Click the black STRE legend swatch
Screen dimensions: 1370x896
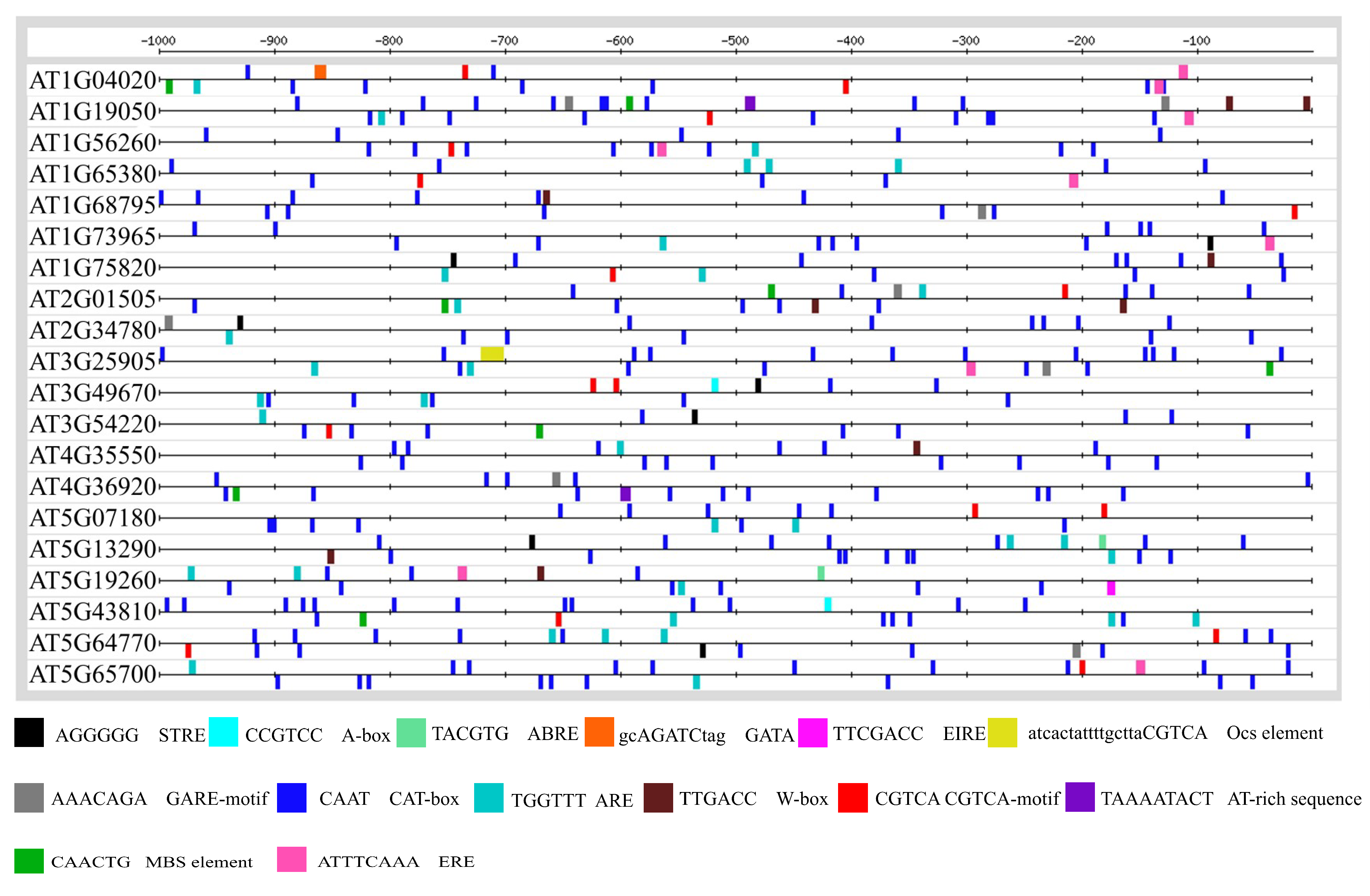click(x=29, y=733)
